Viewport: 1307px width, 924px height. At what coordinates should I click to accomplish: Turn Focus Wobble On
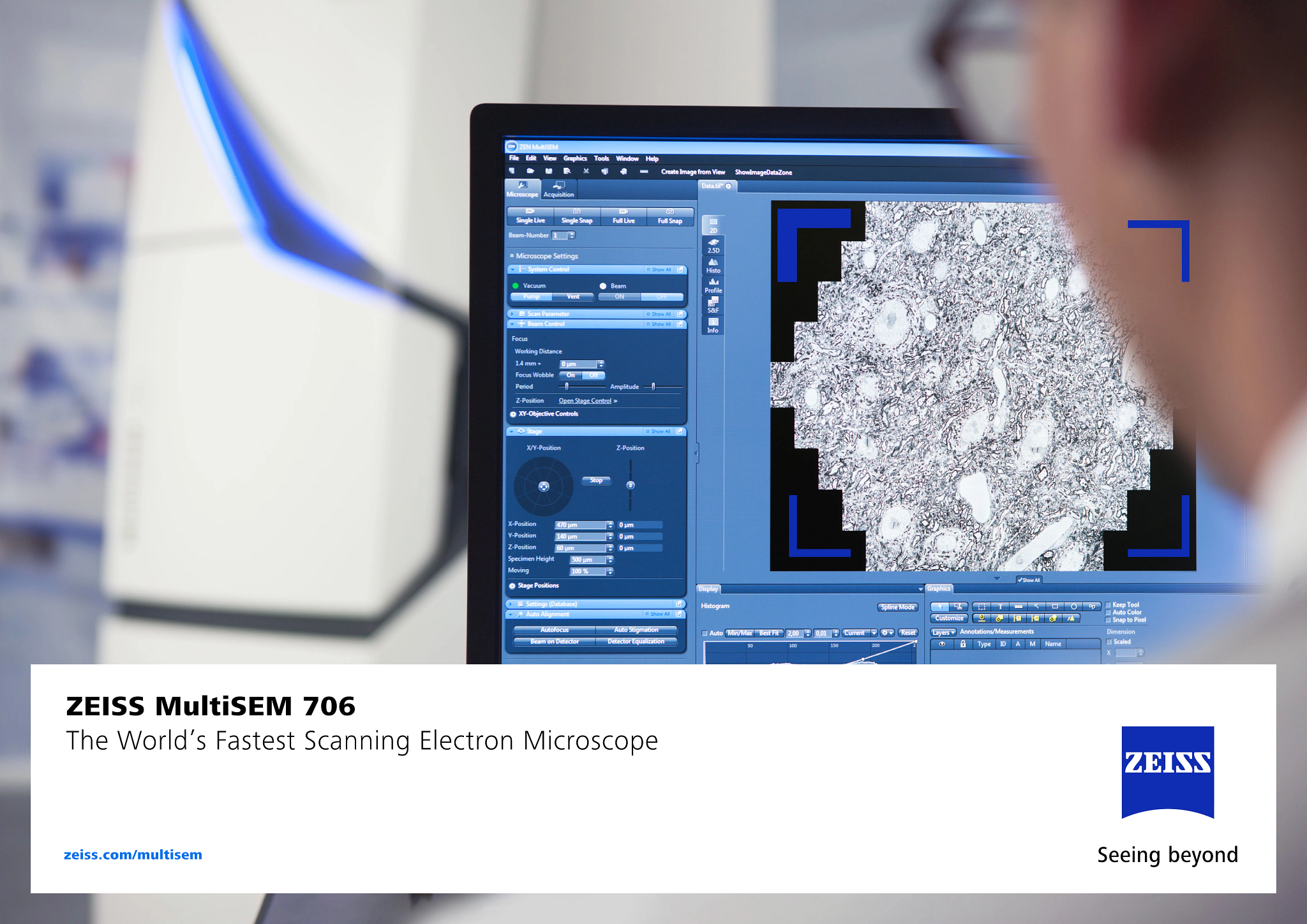pyautogui.click(x=571, y=375)
